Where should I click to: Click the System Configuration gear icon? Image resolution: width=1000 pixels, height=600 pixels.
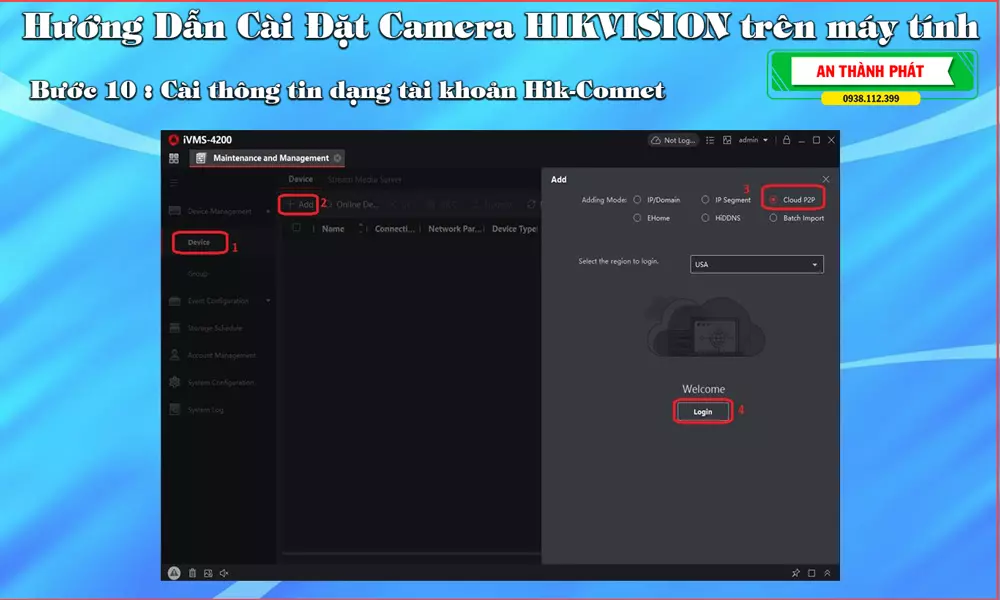[175, 383]
